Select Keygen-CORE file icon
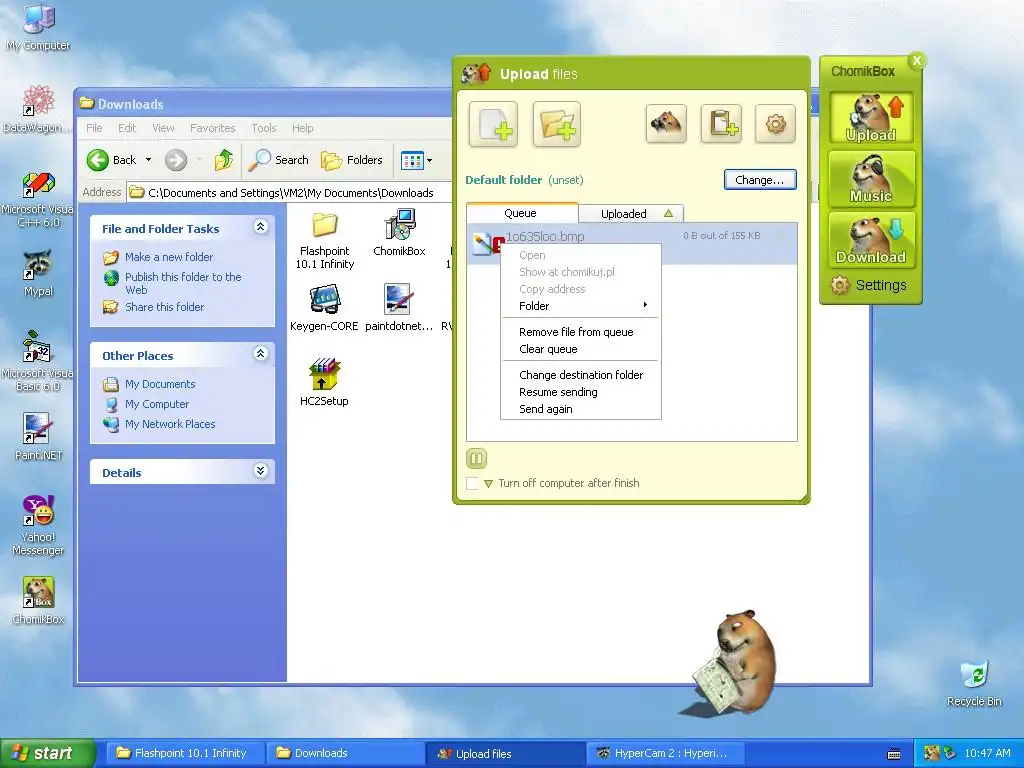This screenshot has width=1024, height=768. pos(324,308)
